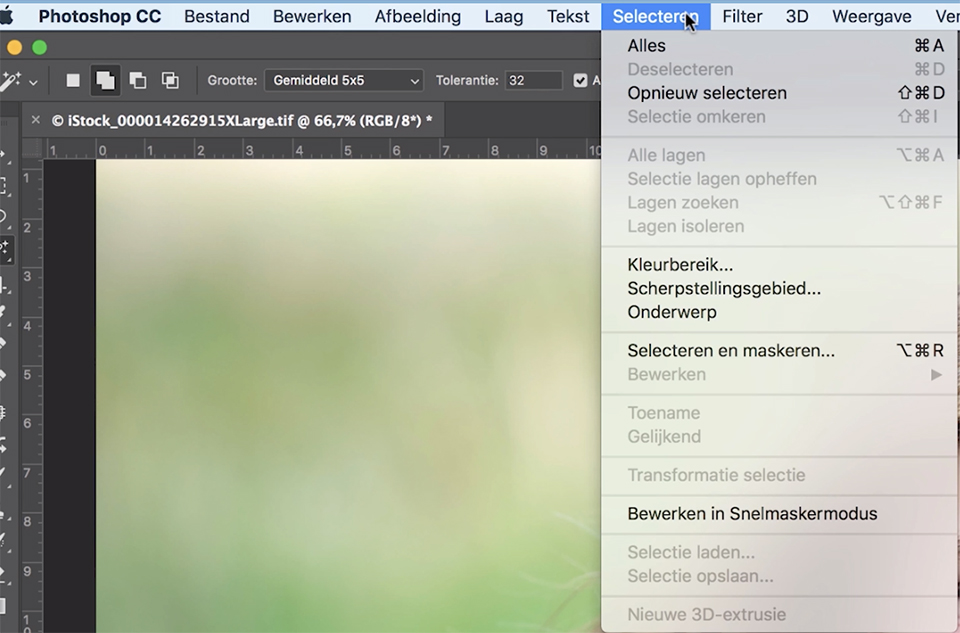
Task: Choose Transformatie selectie
Action: [x=779, y=475]
